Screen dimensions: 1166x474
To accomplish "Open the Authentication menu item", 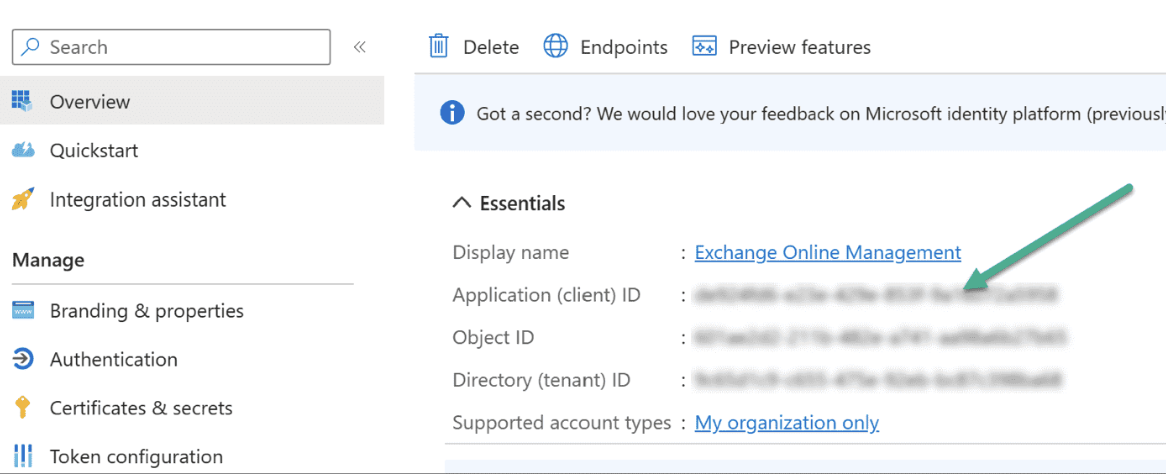I will coord(113,359).
